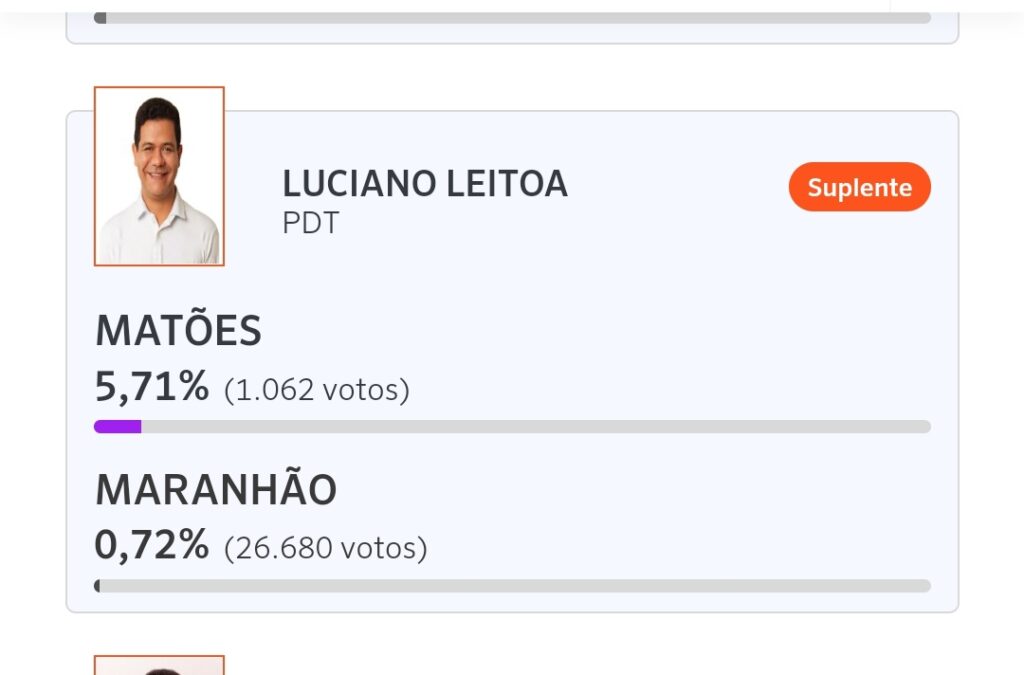
Task: Open the next candidate's photo at the bottom
Action: (159, 665)
